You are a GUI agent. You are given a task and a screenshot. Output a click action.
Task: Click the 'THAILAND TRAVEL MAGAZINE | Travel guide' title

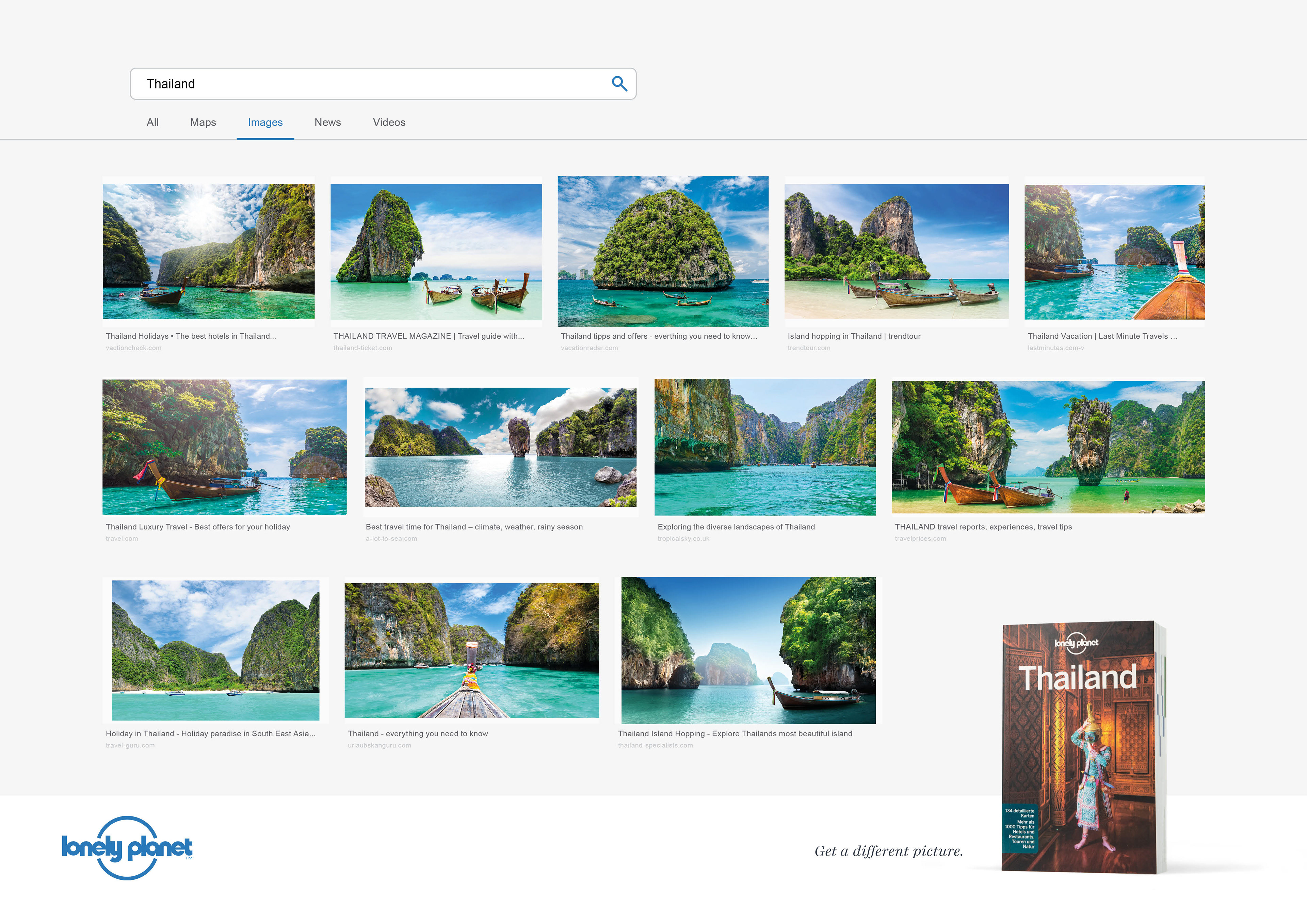pos(429,337)
